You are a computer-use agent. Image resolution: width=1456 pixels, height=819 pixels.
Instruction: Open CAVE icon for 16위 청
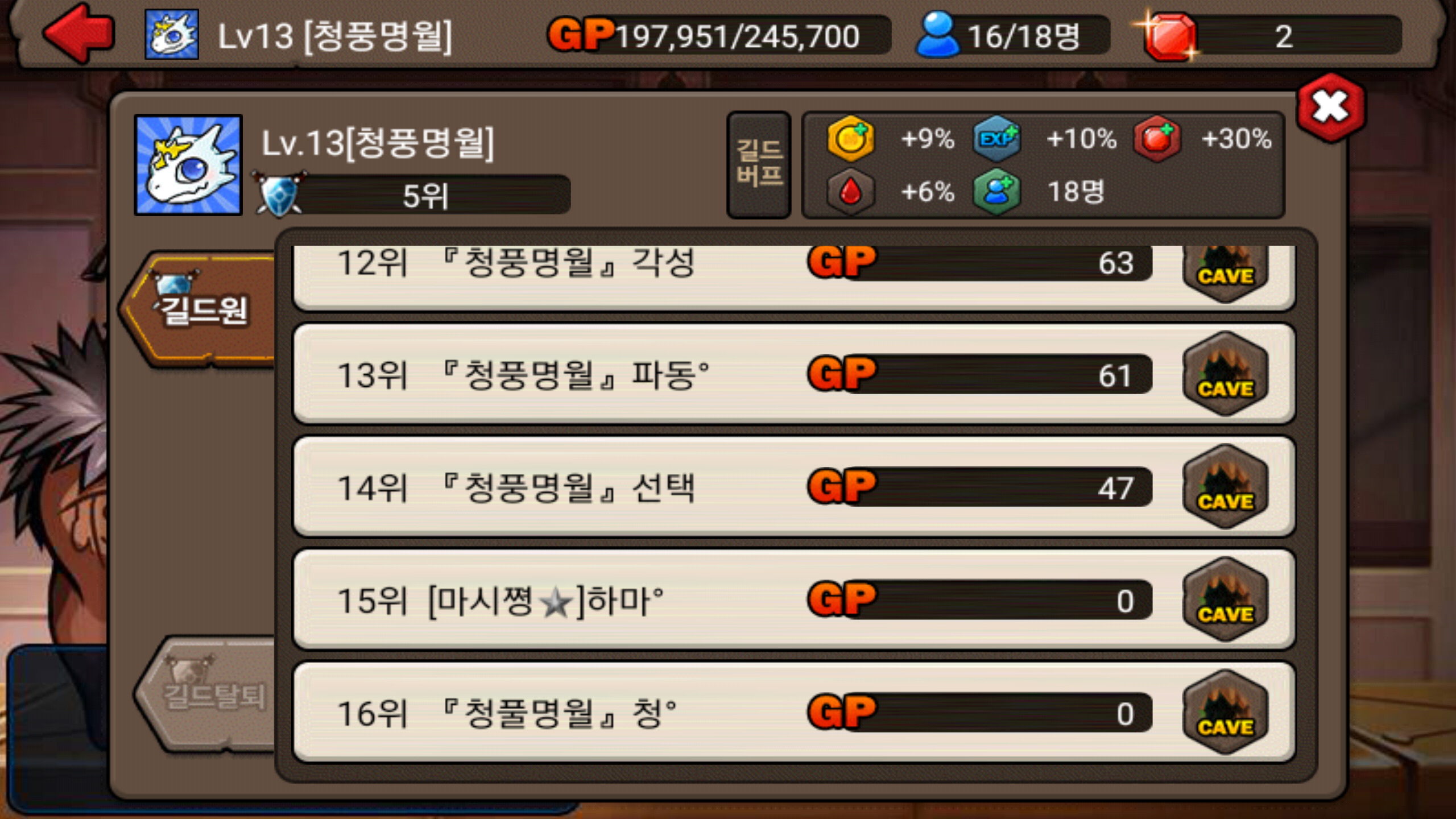1226,712
